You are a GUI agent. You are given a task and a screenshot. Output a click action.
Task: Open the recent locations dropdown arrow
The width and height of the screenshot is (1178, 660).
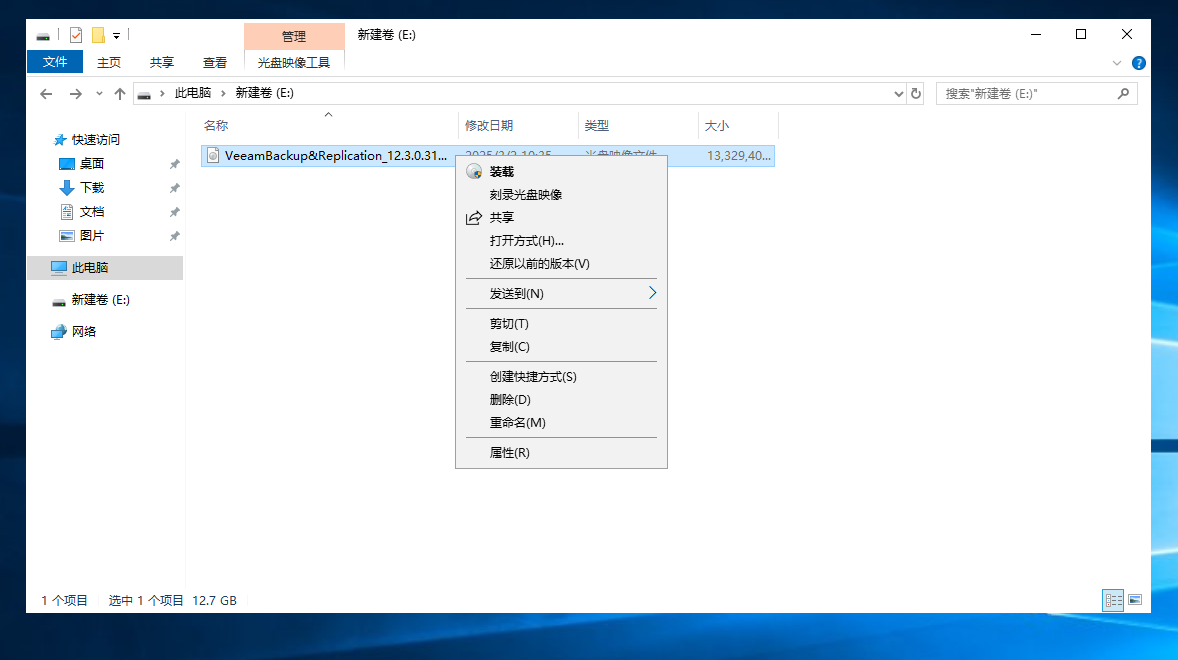tap(99, 93)
